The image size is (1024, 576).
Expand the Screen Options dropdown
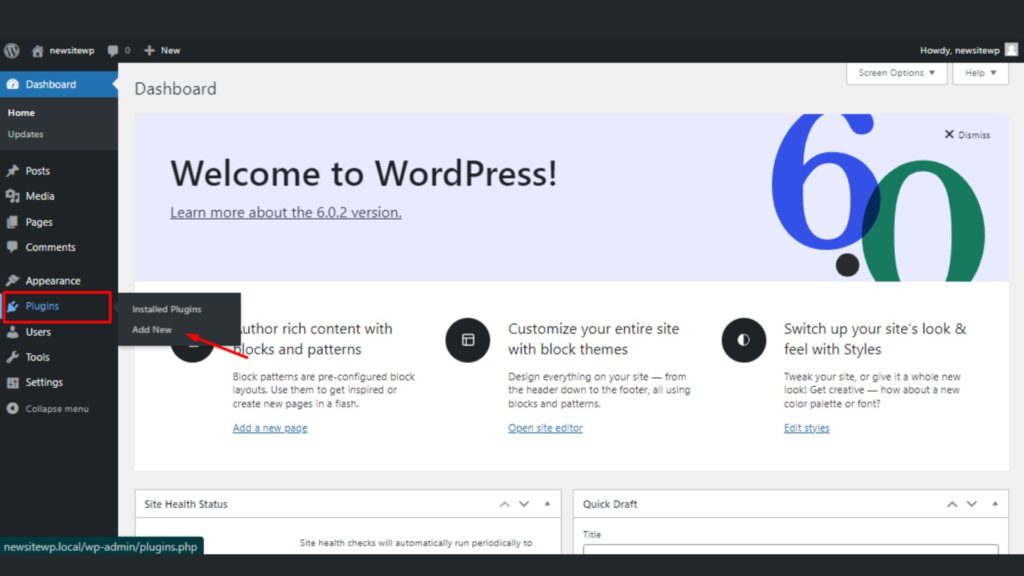point(897,73)
